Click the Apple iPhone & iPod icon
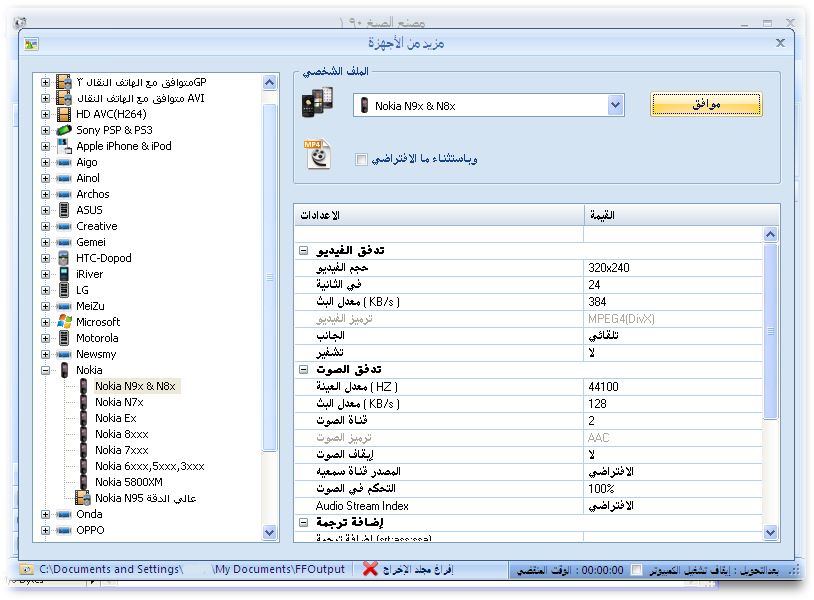This screenshot has height=600, width=814. (64, 146)
